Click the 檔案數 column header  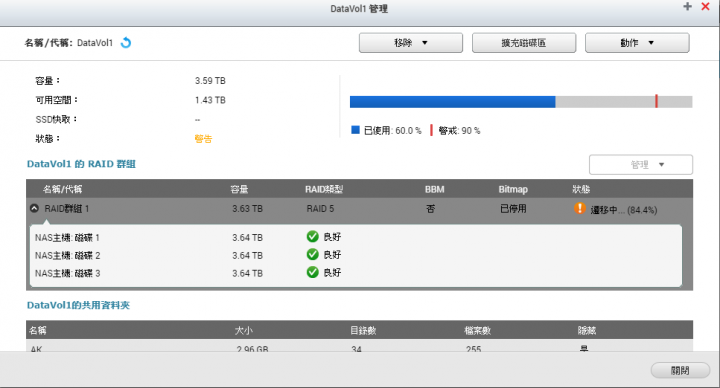point(478,331)
